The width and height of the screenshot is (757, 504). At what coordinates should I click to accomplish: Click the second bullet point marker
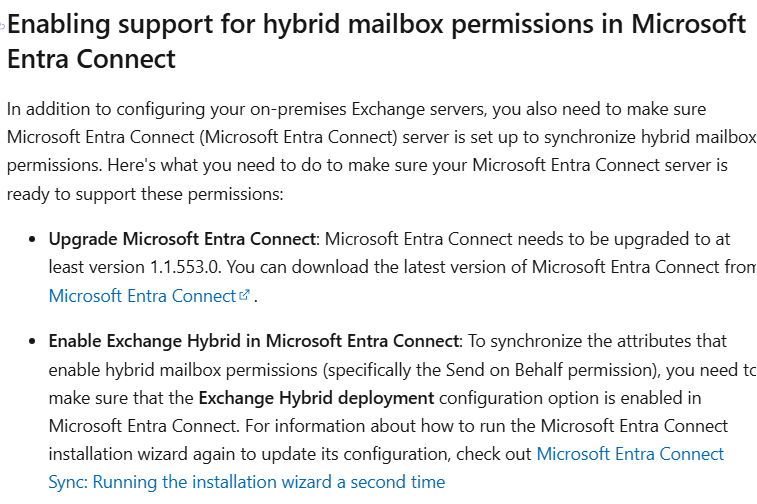[x=32, y=341]
